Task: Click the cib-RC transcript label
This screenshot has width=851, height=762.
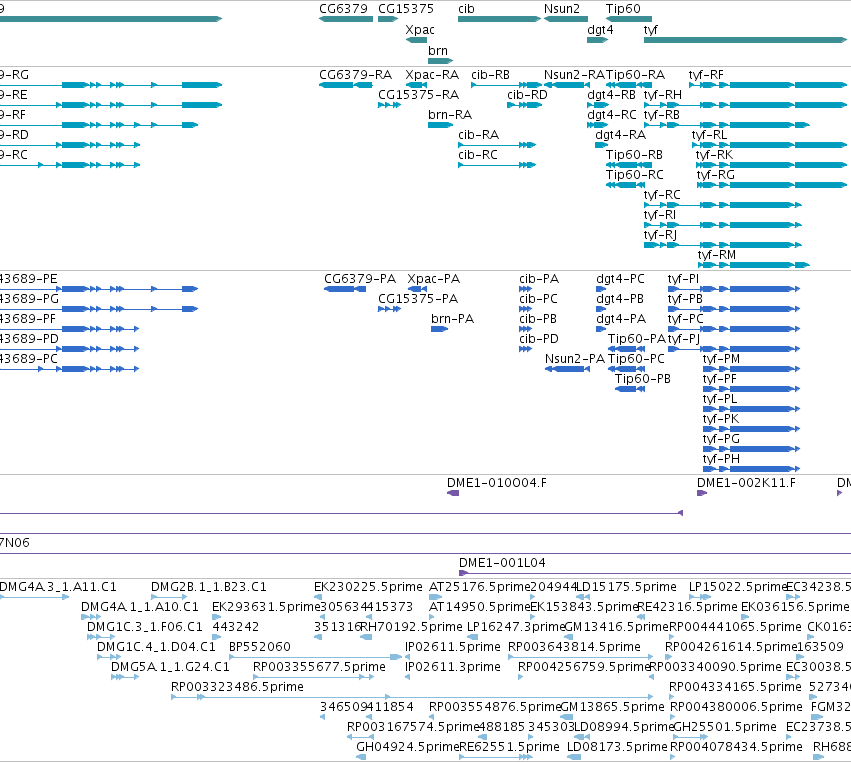Action: pyautogui.click(x=478, y=155)
